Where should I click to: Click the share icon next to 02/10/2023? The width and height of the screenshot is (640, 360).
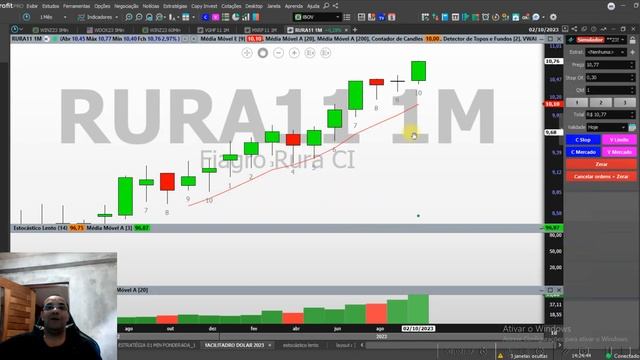pos(574,29)
